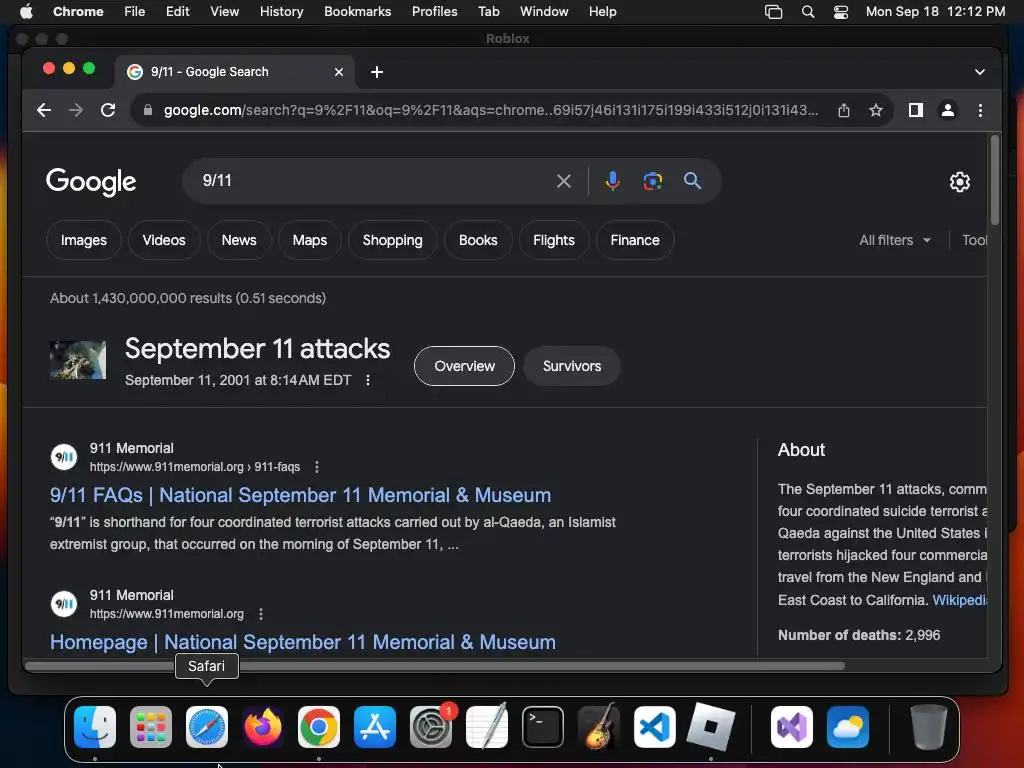Open Visual Studio Code from Dock
Screen dimensions: 1024x768
coord(654,726)
